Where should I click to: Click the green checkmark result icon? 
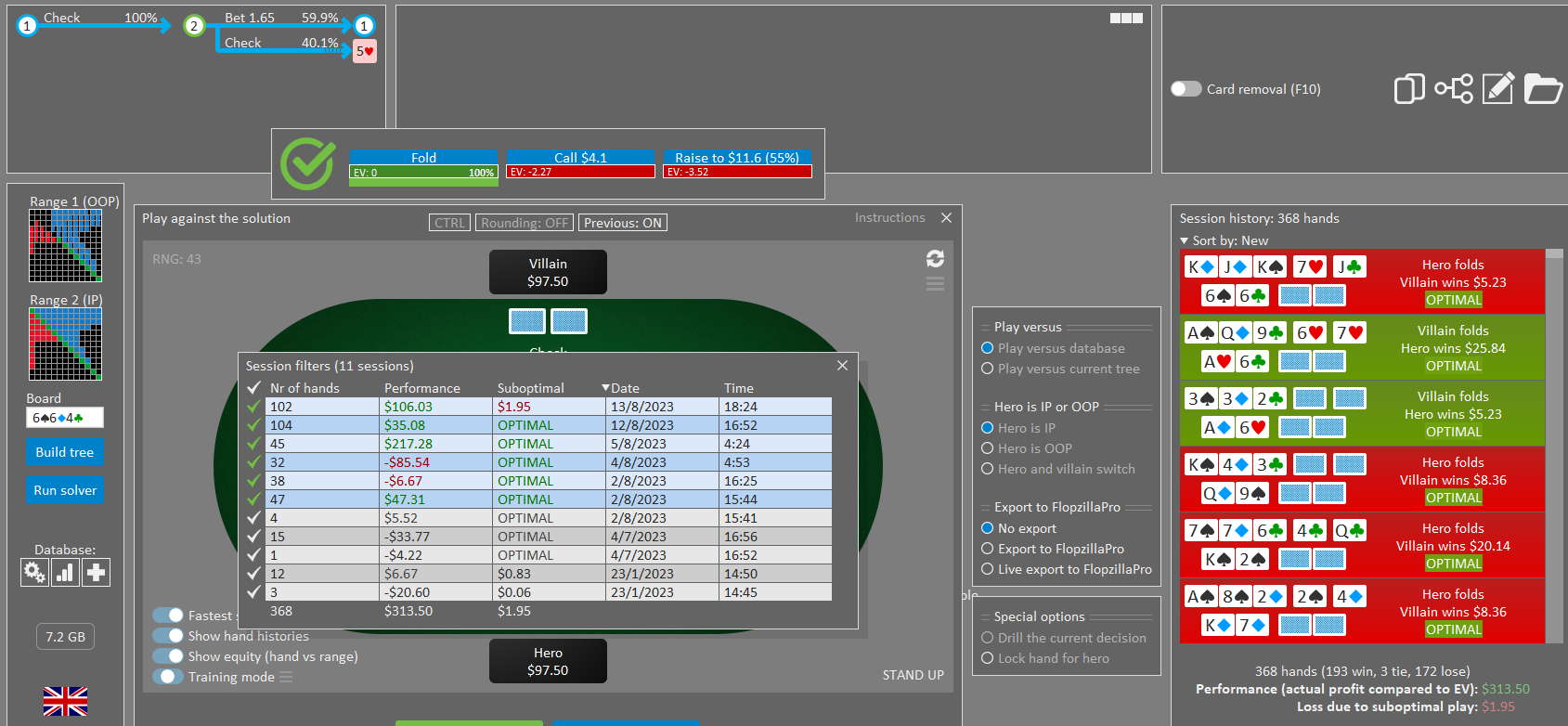(307, 164)
